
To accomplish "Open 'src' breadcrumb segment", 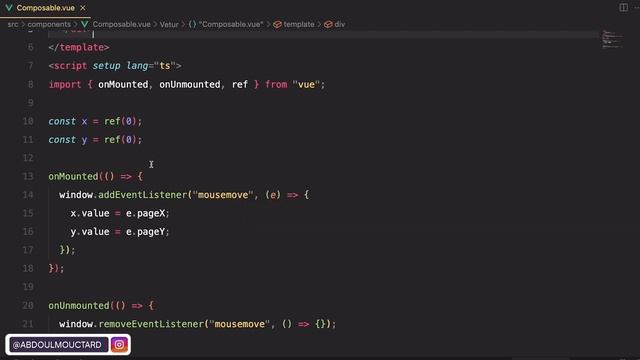I will point(13,24).
